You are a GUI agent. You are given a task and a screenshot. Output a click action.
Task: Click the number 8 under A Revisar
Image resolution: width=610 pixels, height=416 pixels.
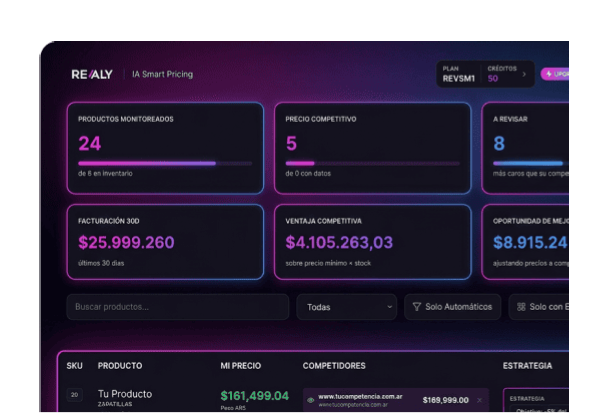(499, 144)
